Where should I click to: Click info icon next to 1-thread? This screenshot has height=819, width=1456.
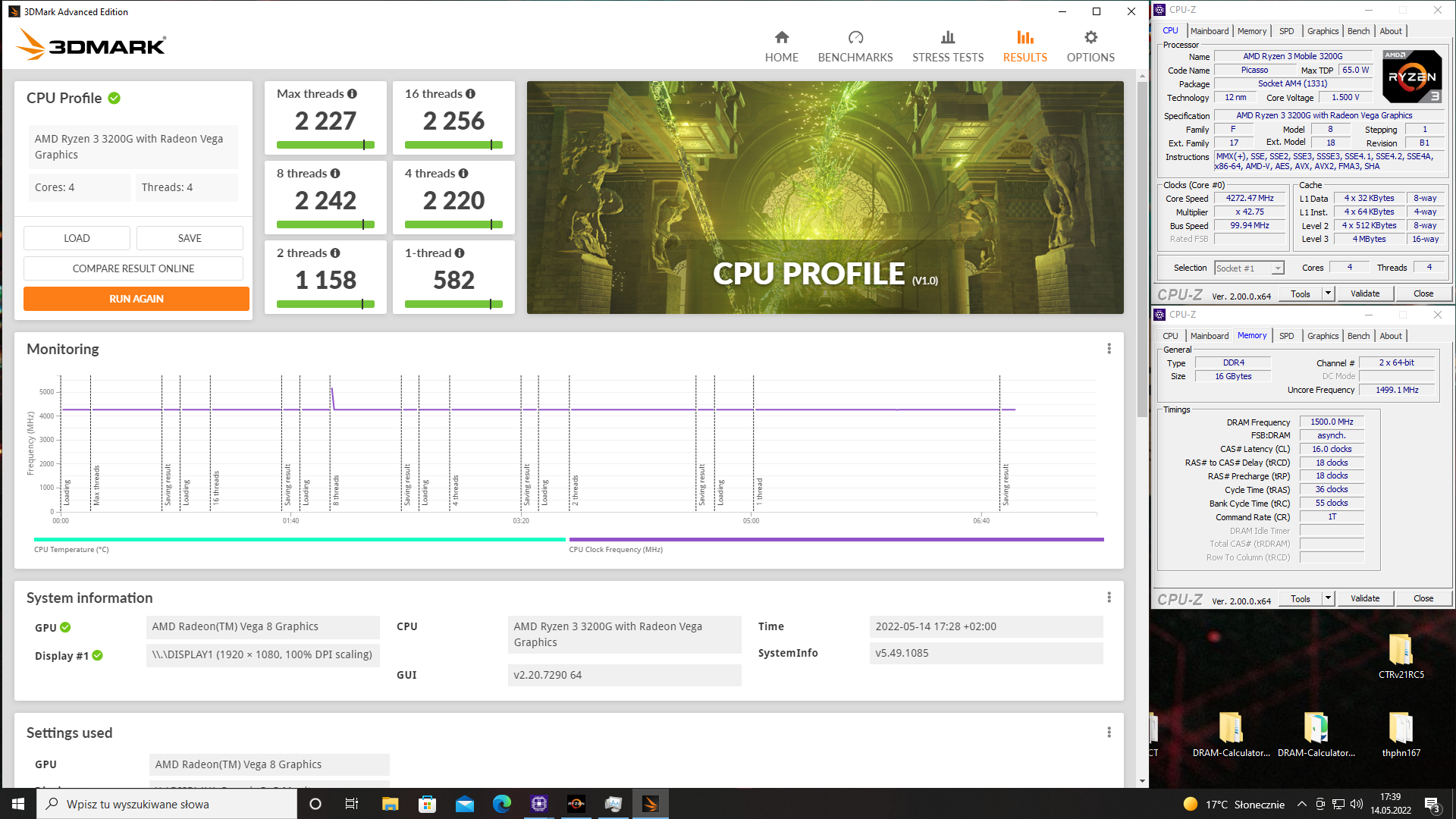pyautogui.click(x=460, y=253)
